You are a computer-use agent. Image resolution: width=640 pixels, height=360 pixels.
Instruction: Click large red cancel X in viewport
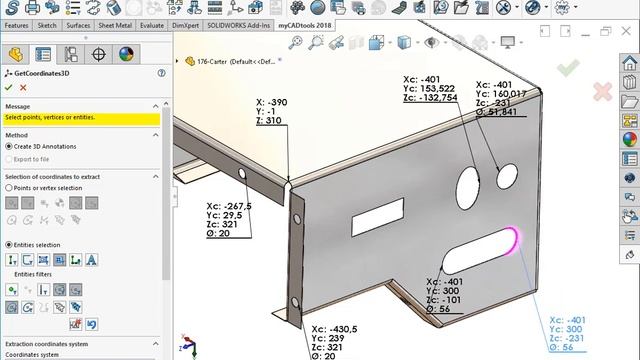[603, 91]
